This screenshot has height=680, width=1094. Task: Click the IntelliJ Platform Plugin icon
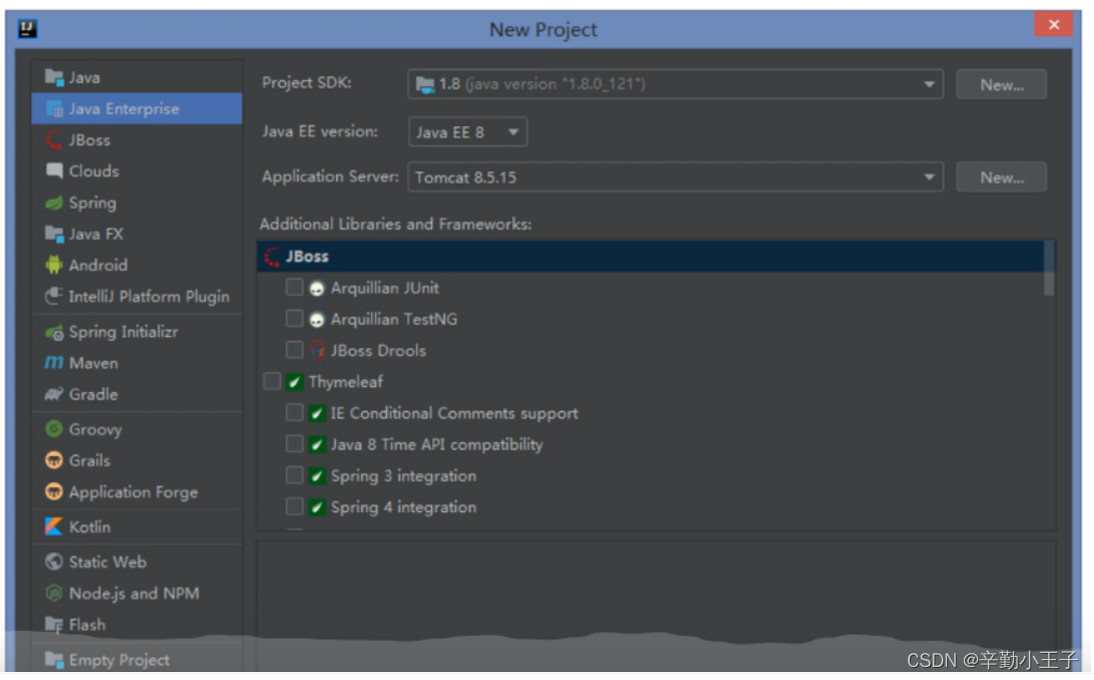[54, 296]
